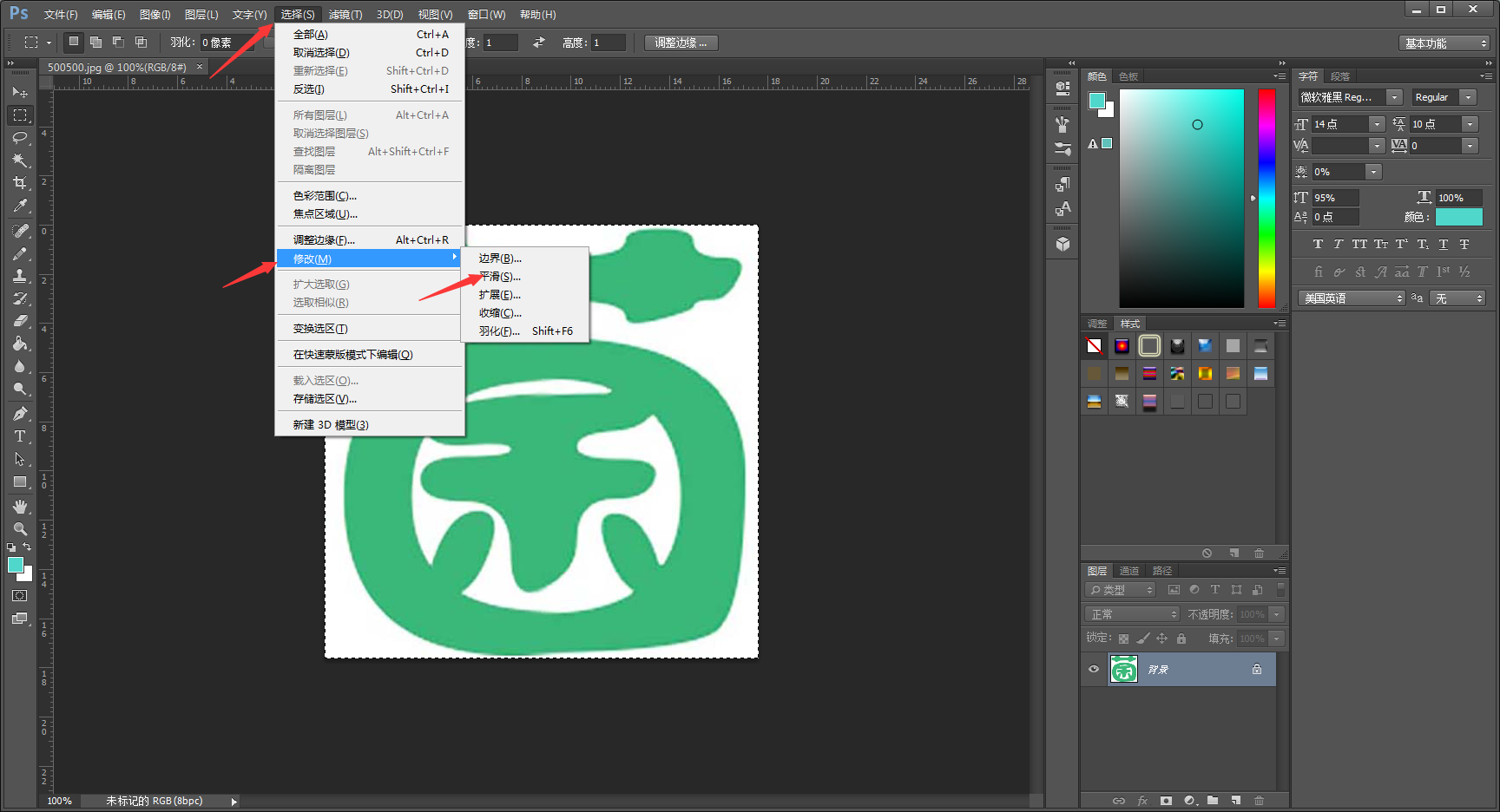1500x812 pixels.
Task: Select the Healing Brush tool
Action: 20,231
